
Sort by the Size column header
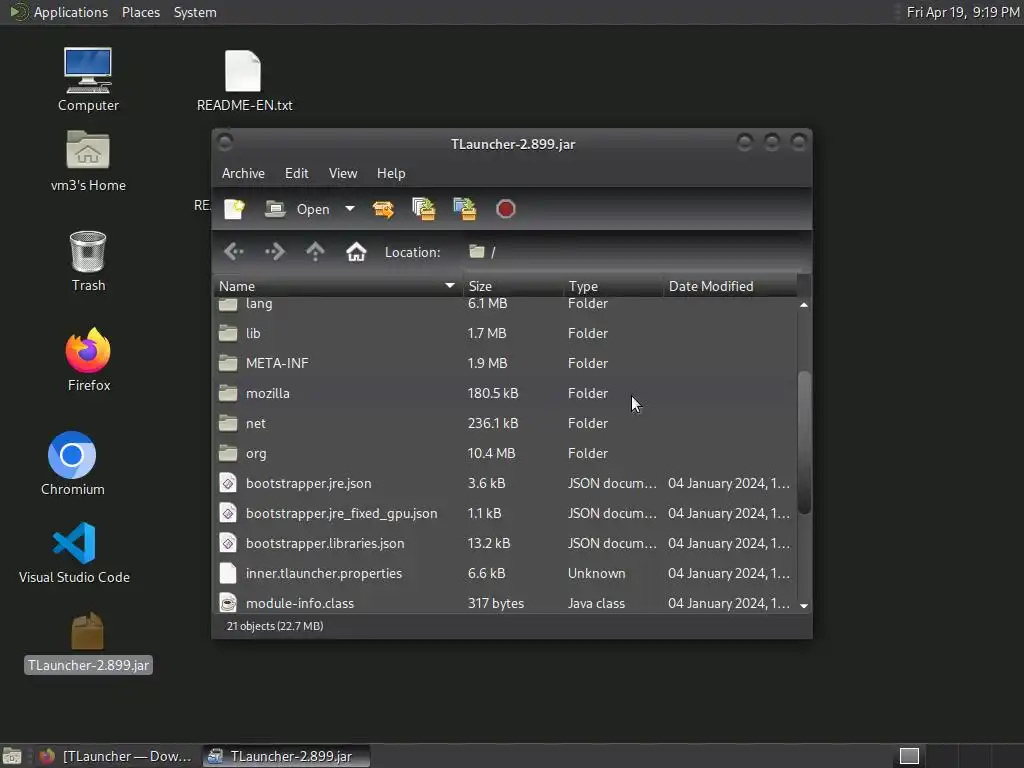point(513,286)
